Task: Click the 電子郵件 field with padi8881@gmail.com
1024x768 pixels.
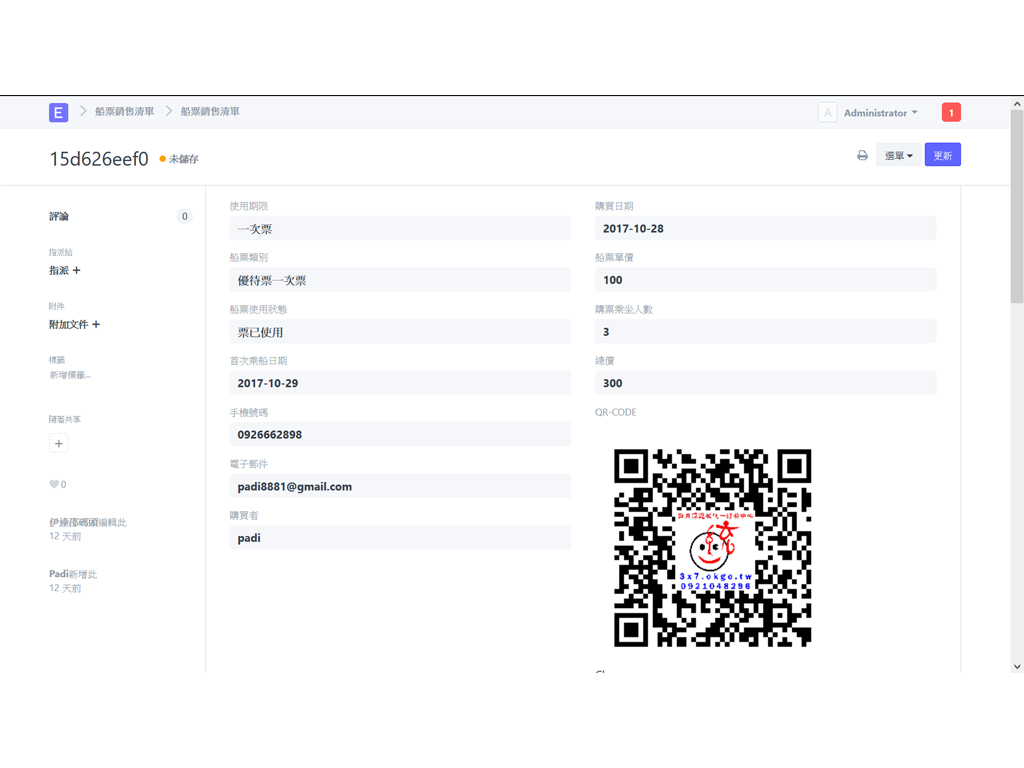Action: 400,487
